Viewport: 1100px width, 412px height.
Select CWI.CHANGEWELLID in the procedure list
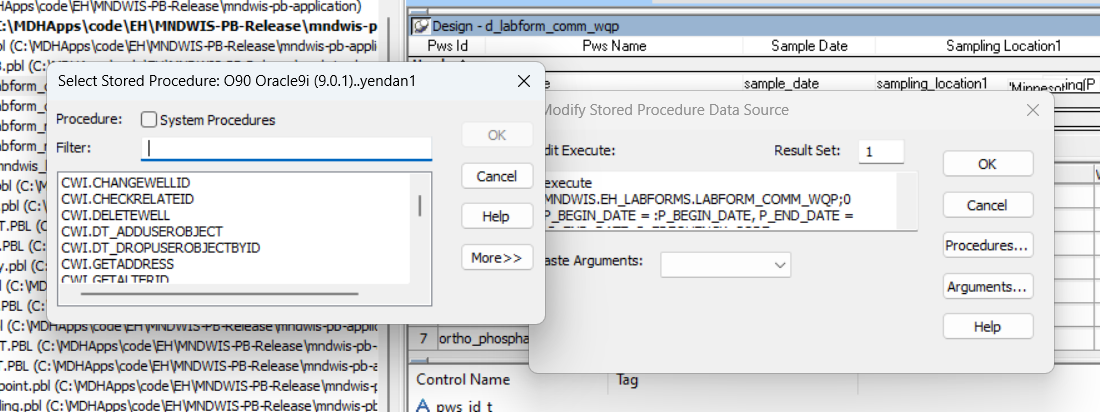pyautogui.click(x=126, y=183)
